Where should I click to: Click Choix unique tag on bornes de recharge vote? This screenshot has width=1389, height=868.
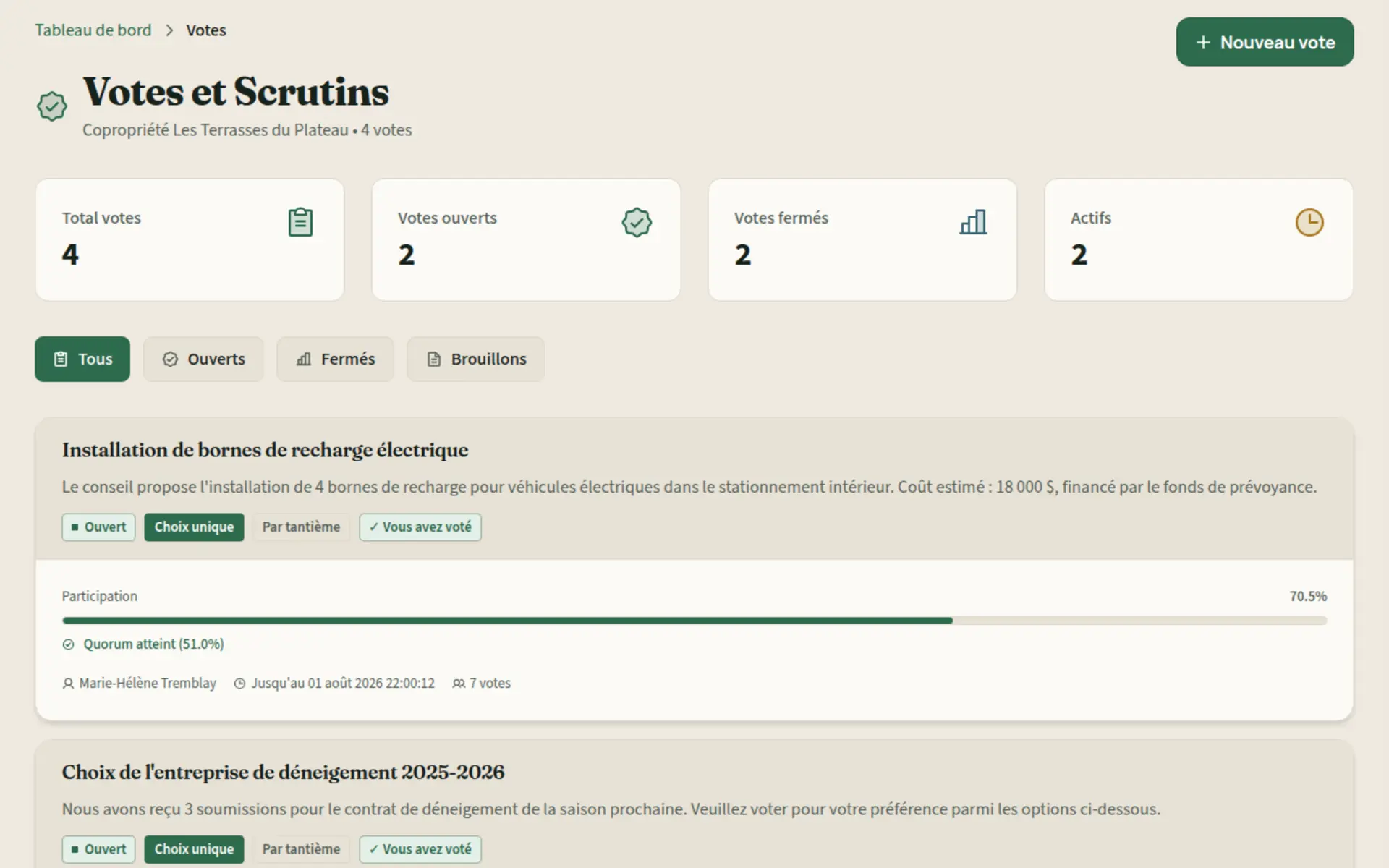point(194,527)
